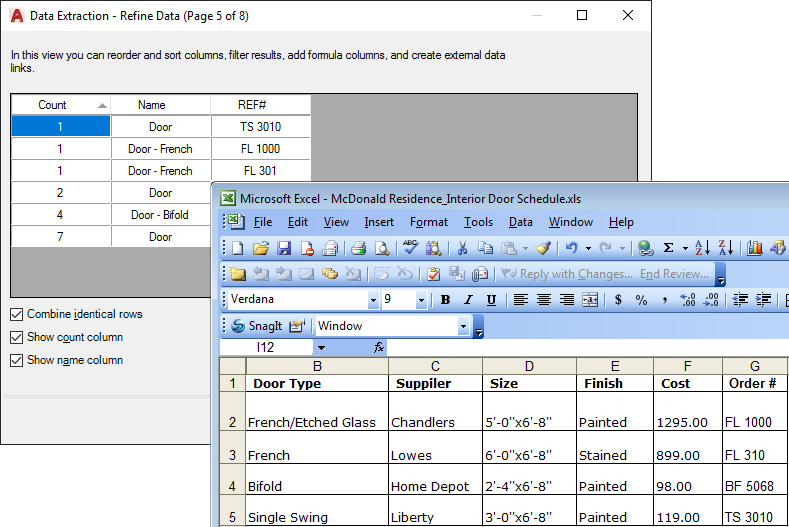Screen dimensions: 789x527
Task: Toggle Show count column checkbox
Action: click(x=17, y=337)
